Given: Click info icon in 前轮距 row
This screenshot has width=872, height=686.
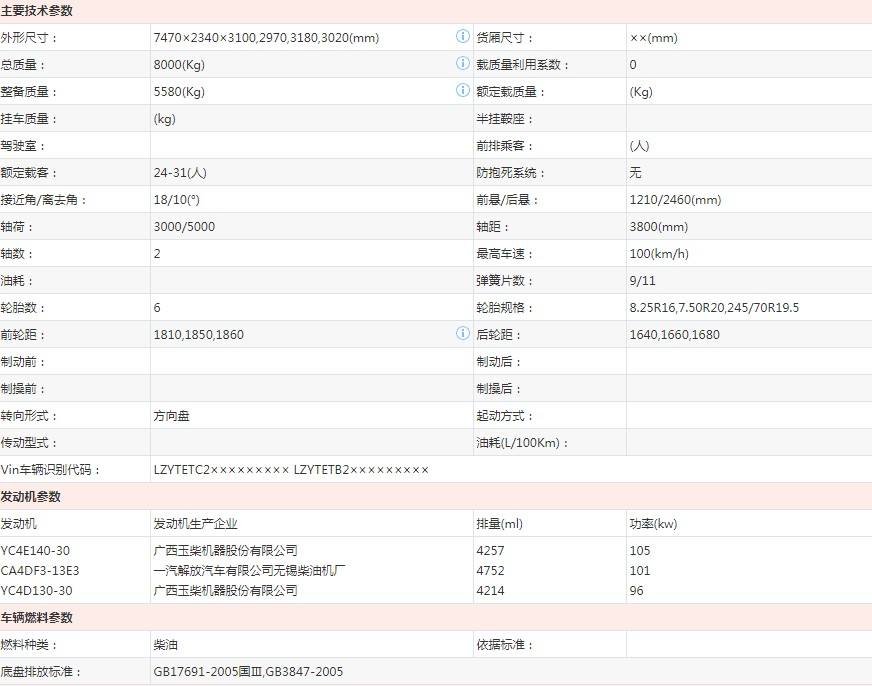Looking at the screenshot, I should [x=463, y=333].
